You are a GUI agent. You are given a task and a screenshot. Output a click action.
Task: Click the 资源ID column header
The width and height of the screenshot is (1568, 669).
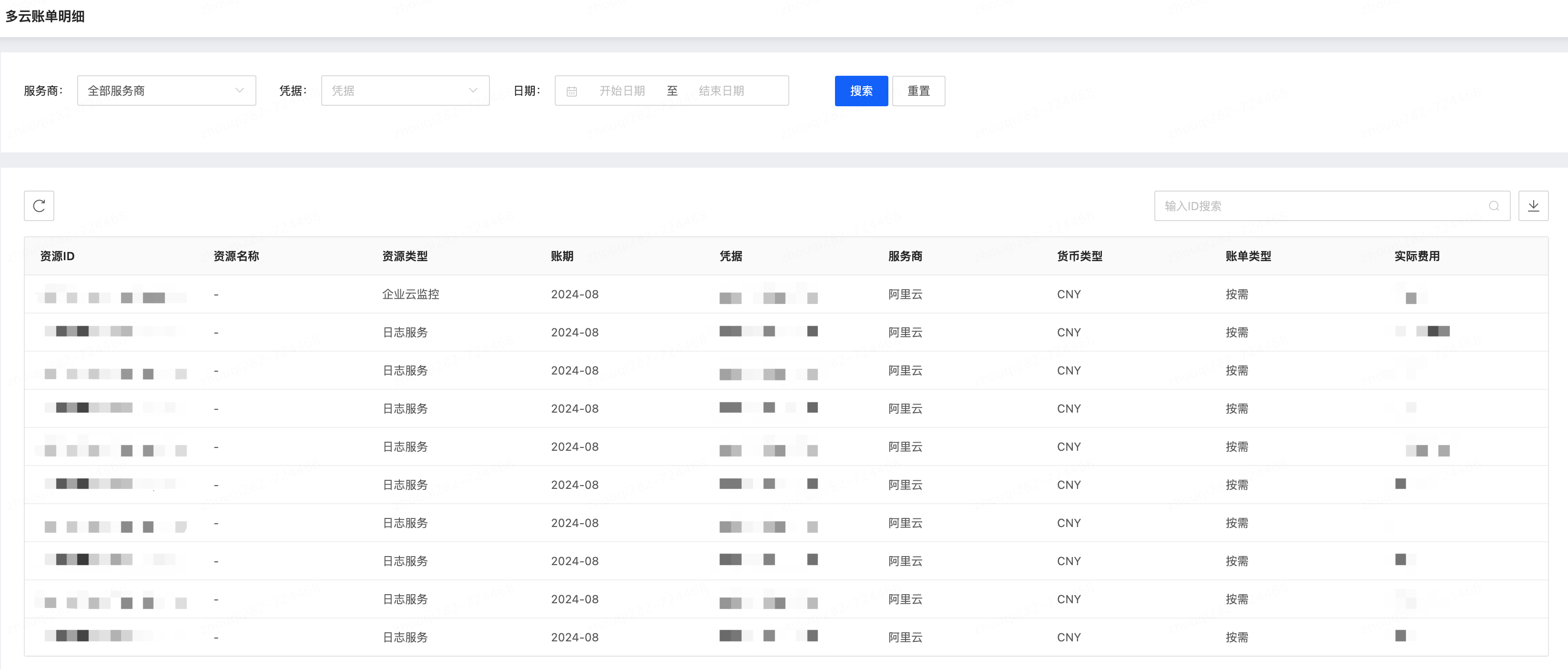tap(57, 256)
